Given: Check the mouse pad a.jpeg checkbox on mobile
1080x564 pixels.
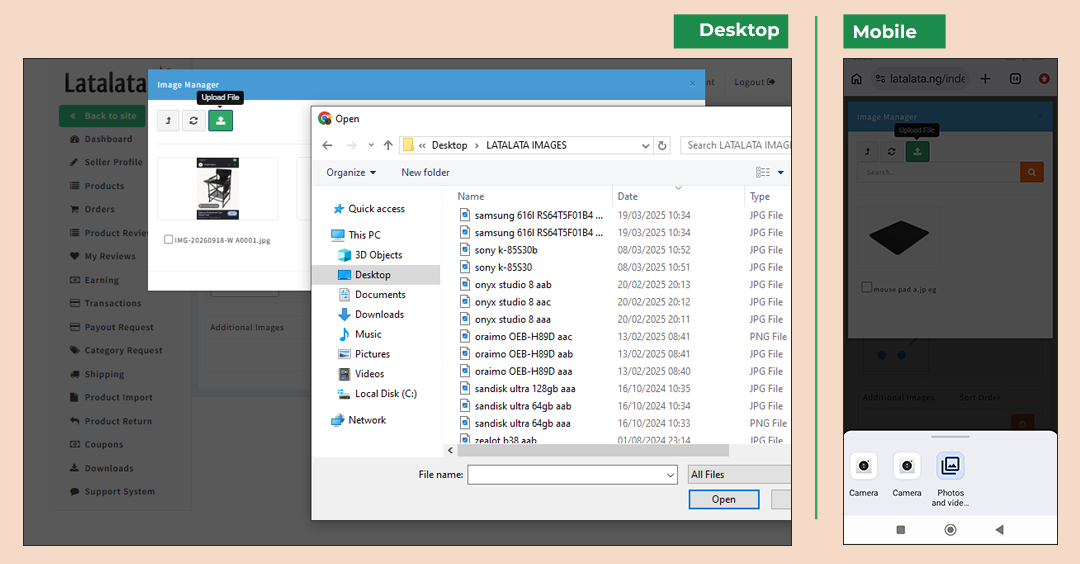Looking at the screenshot, I should coord(867,287).
